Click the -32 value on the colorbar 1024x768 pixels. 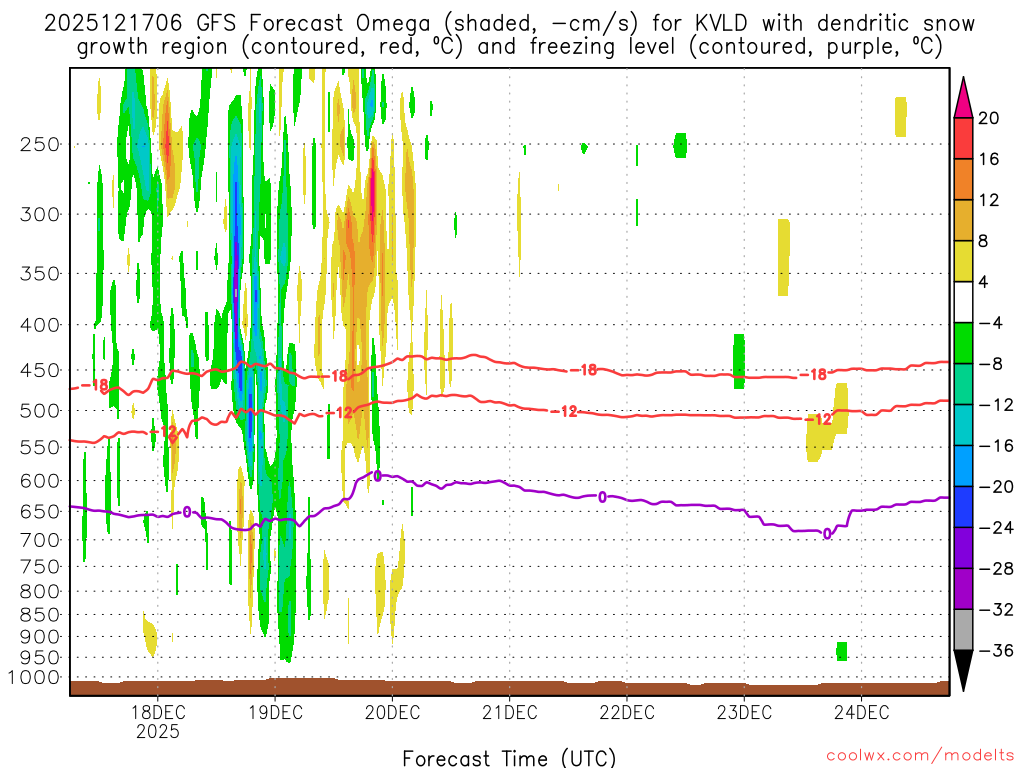point(996,609)
